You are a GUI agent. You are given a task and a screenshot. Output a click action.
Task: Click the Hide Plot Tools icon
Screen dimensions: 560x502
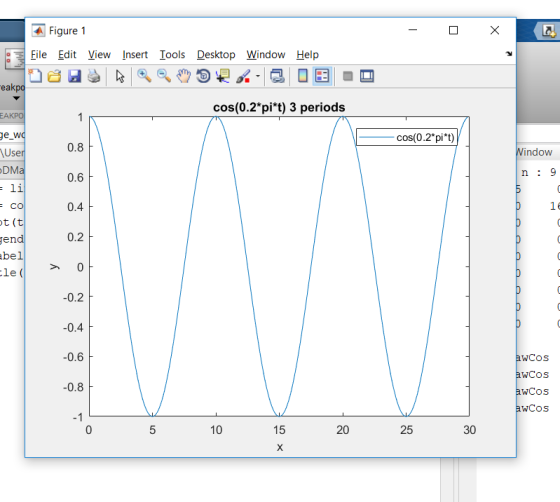click(348, 76)
